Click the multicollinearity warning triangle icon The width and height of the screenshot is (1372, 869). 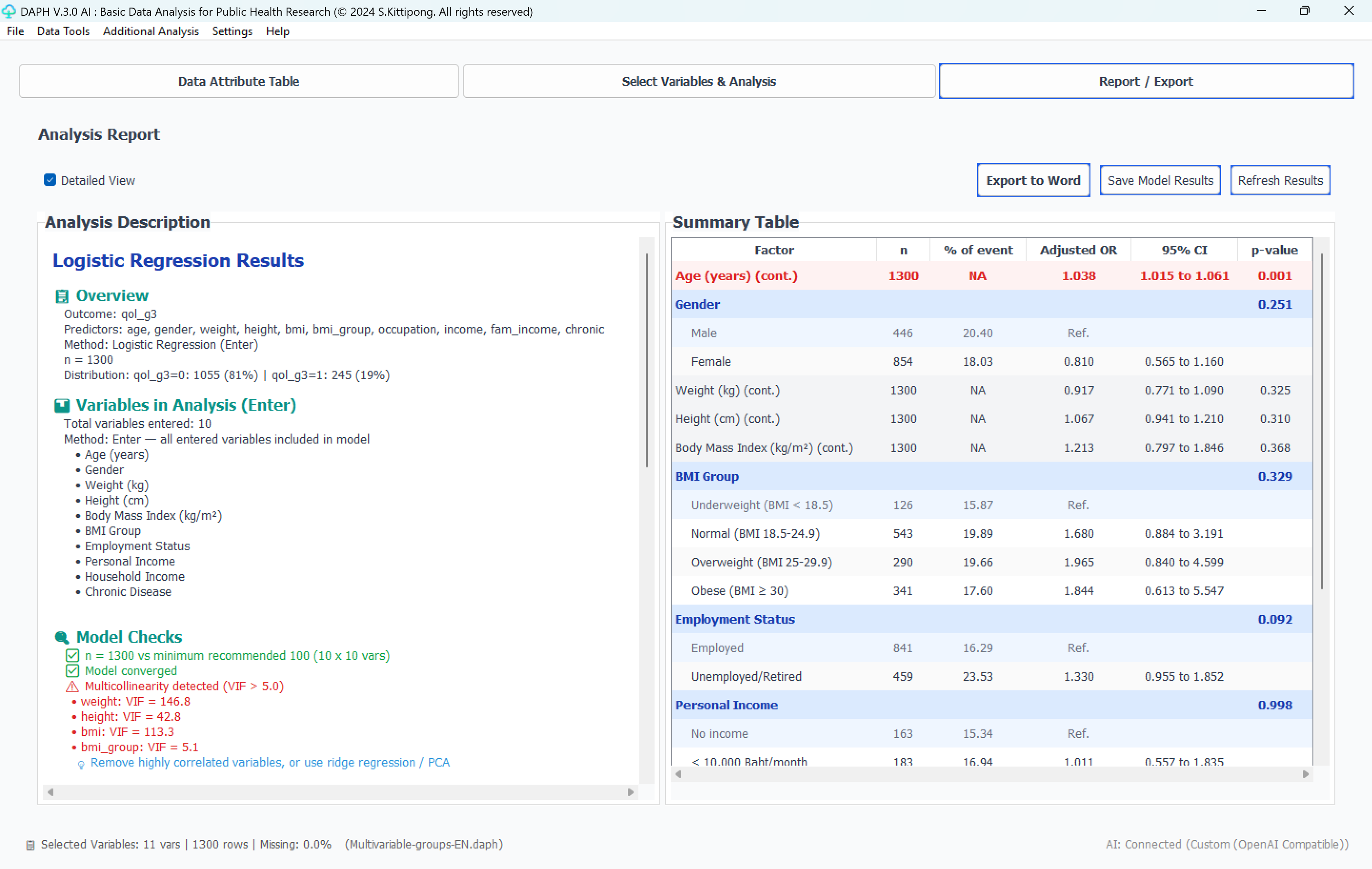[72, 686]
